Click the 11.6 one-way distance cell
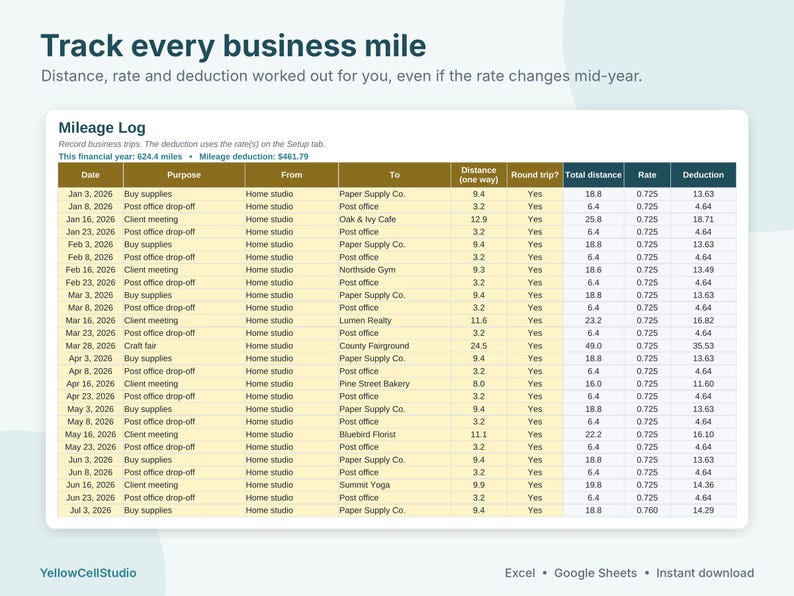This screenshot has width=794, height=596. 479,321
